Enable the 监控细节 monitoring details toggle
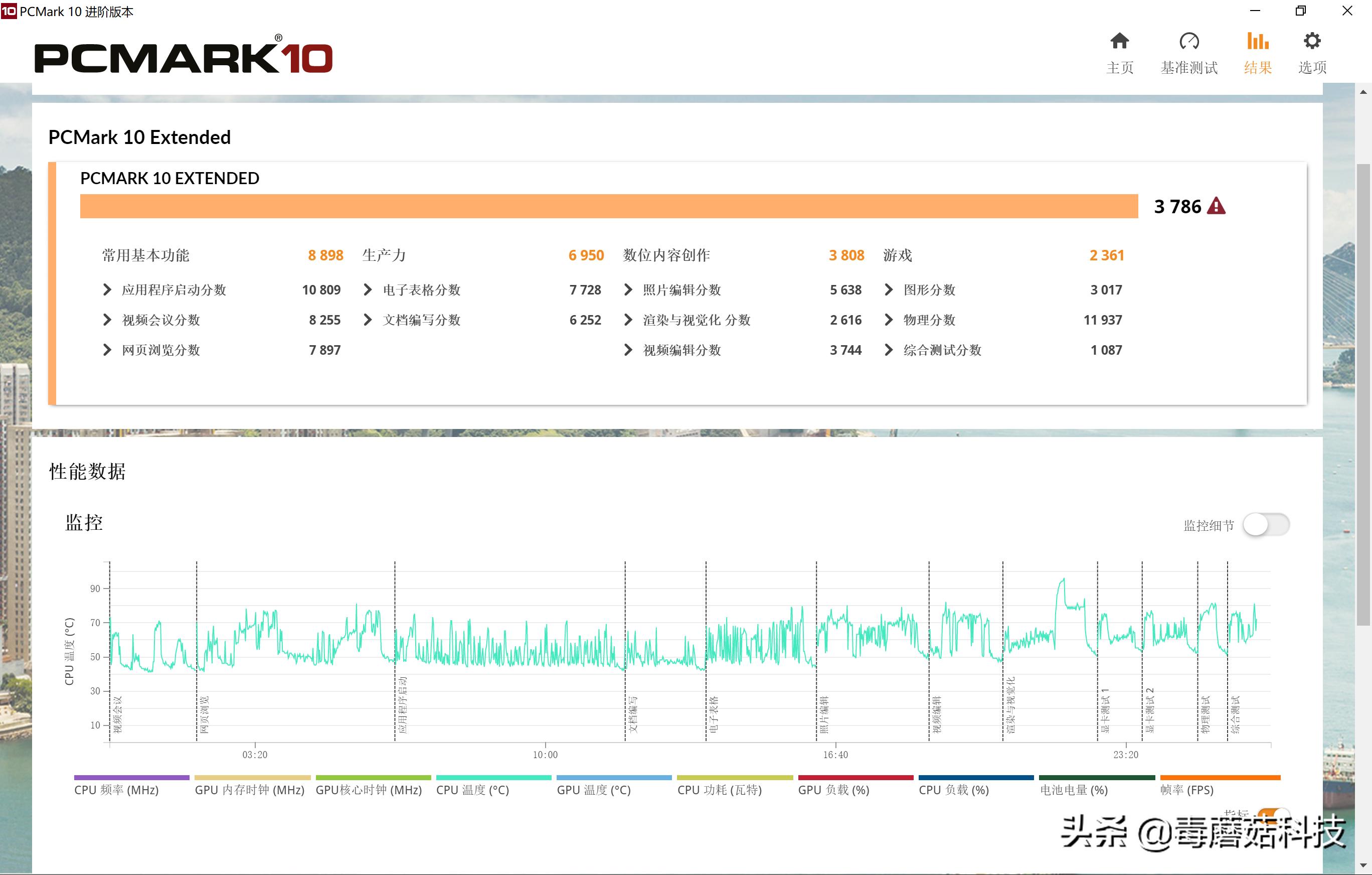 pyautogui.click(x=1266, y=524)
